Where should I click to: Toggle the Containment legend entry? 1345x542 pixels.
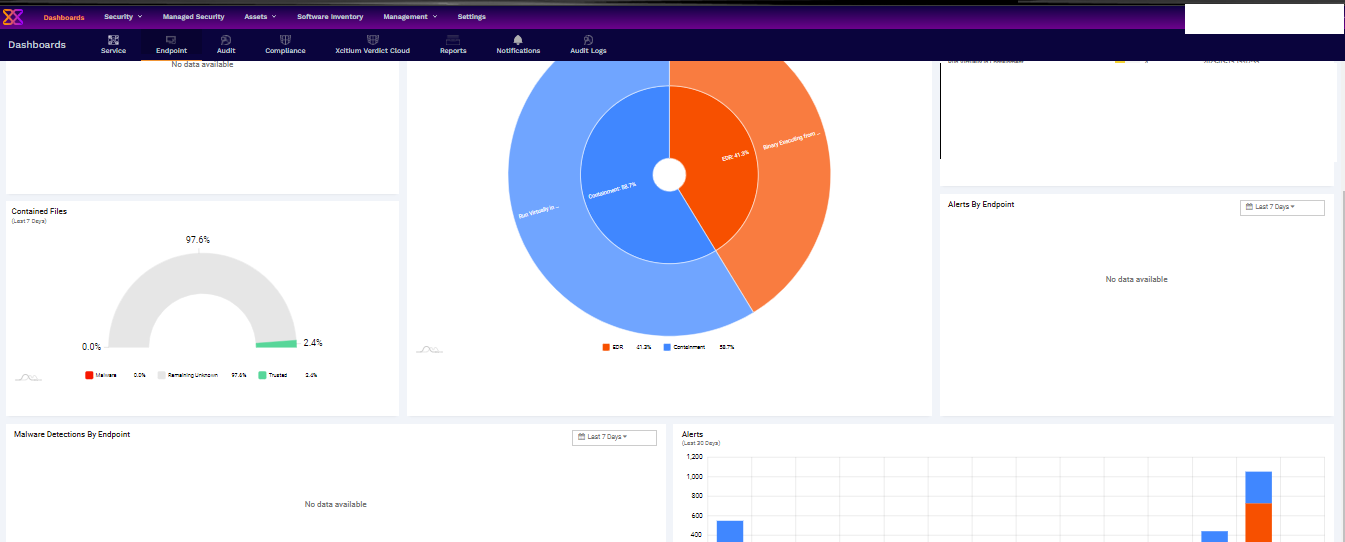pos(698,347)
